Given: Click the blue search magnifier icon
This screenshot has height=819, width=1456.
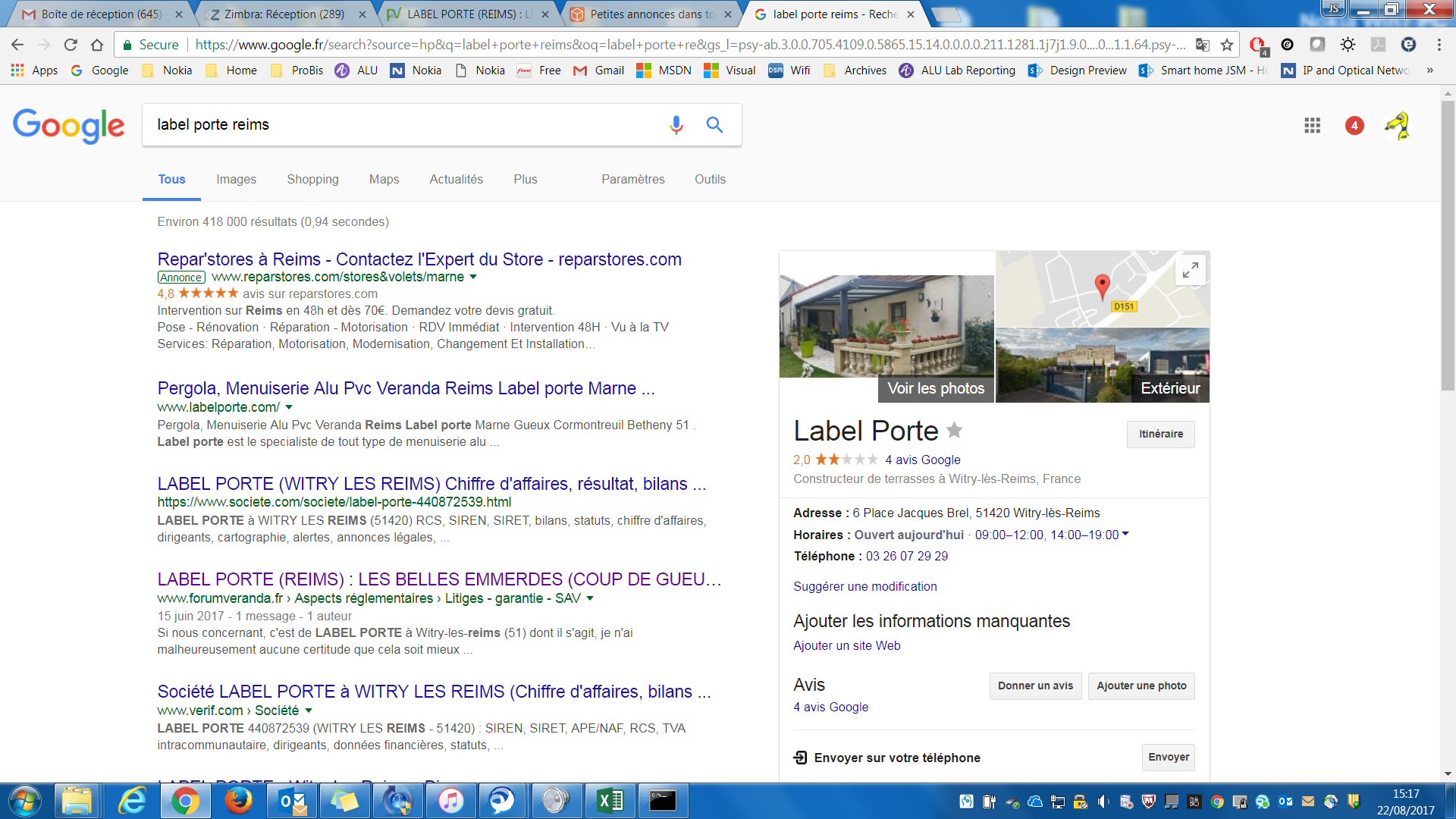Looking at the screenshot, I should point(714,124).
